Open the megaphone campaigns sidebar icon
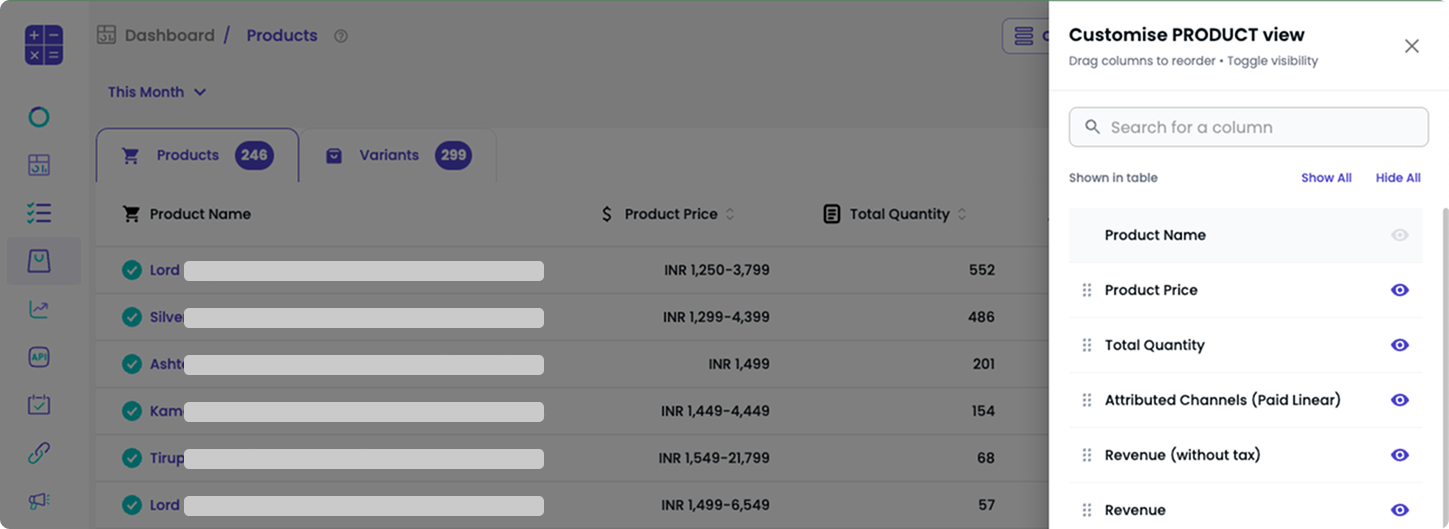1449x529 pixels. point(39,501)
